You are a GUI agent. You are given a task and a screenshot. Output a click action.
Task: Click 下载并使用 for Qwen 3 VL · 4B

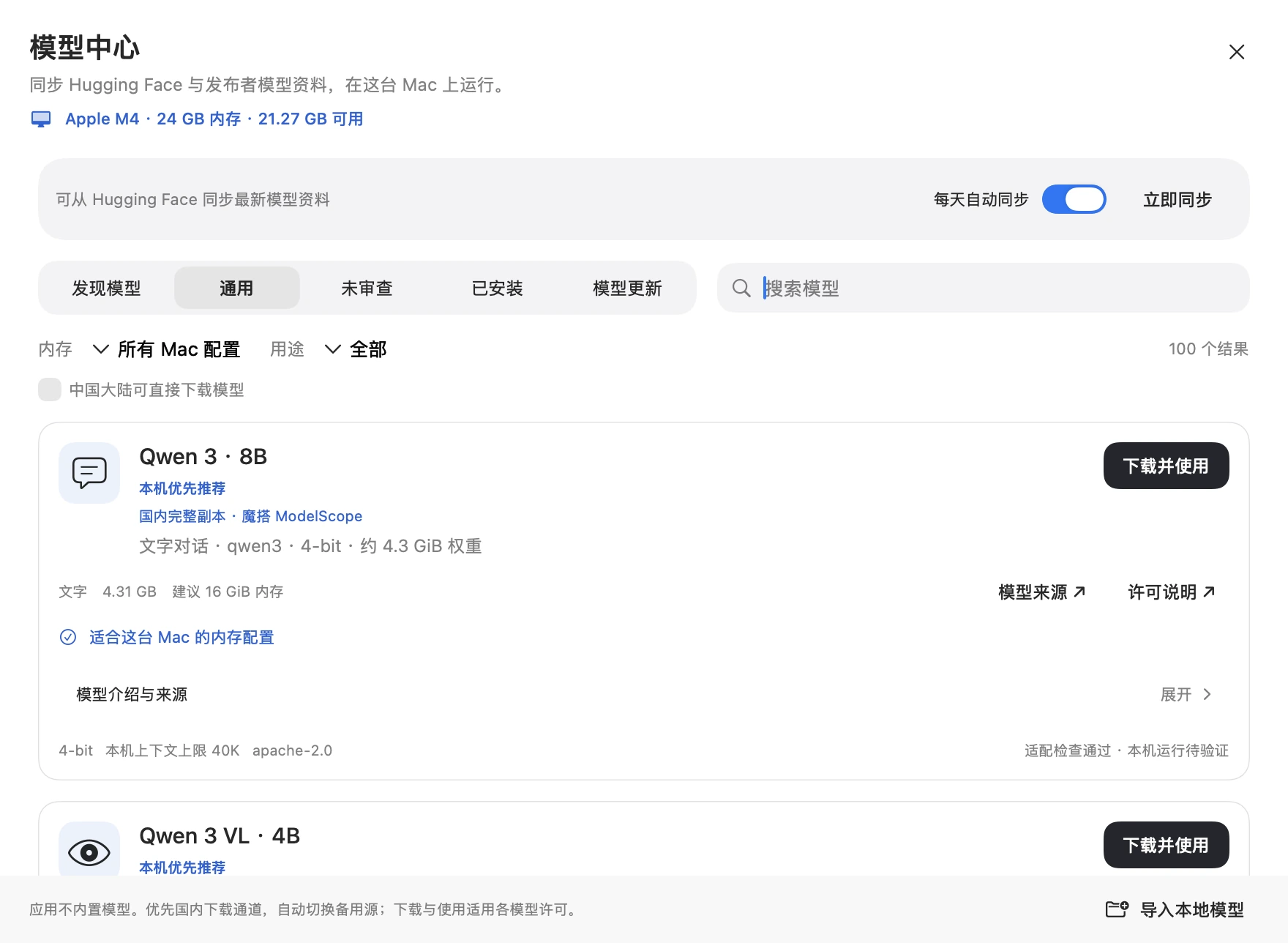click(x=1166, y=845)
